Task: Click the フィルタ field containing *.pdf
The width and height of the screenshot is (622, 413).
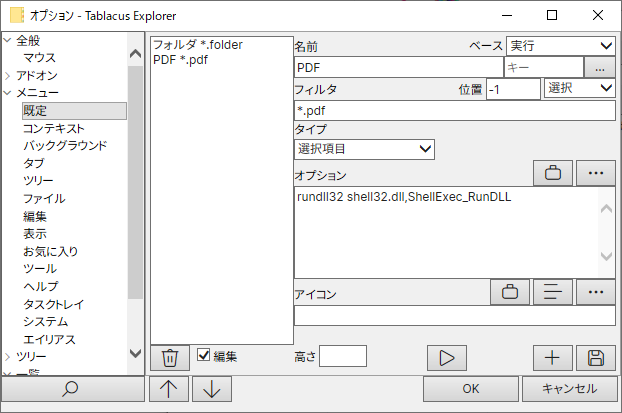Action: click(455, 111)
